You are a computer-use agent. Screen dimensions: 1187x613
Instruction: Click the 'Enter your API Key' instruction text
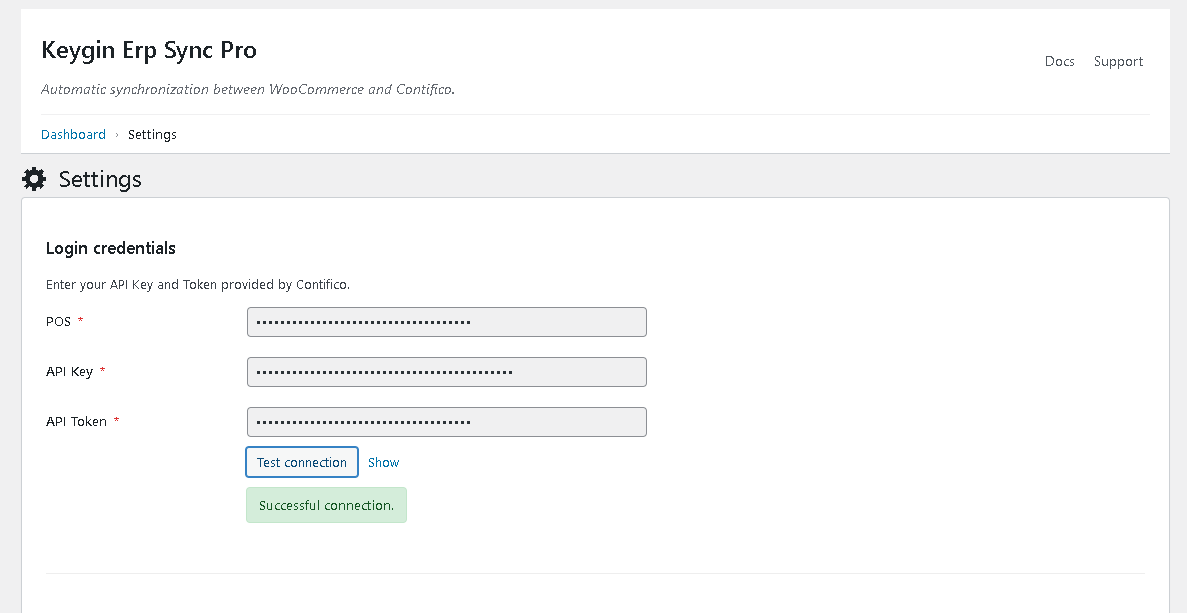(198, 285)
